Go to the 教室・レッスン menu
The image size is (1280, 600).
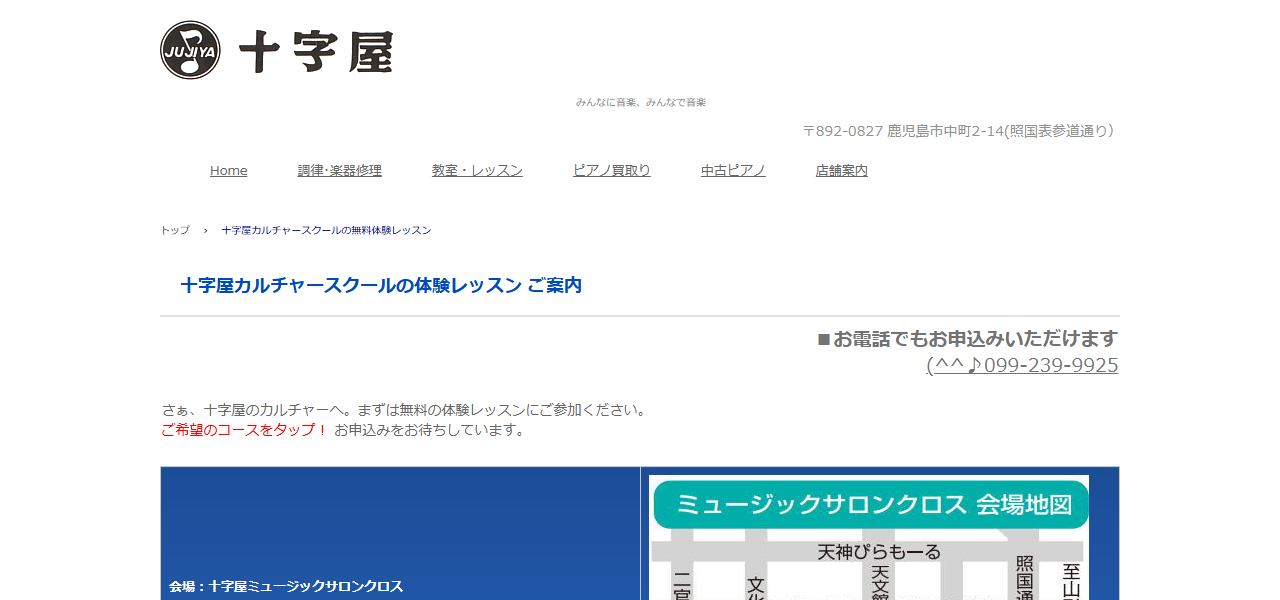pos(477,171)
